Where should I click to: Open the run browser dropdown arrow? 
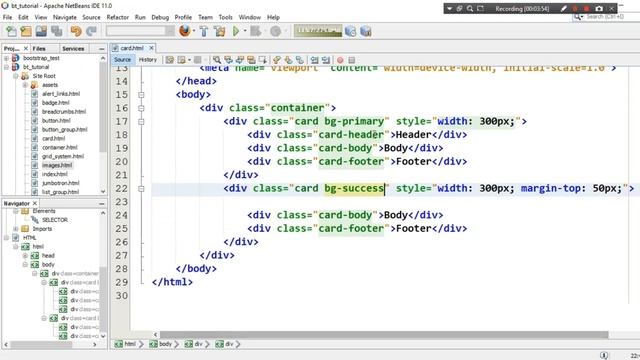click(x=193, y=31)
